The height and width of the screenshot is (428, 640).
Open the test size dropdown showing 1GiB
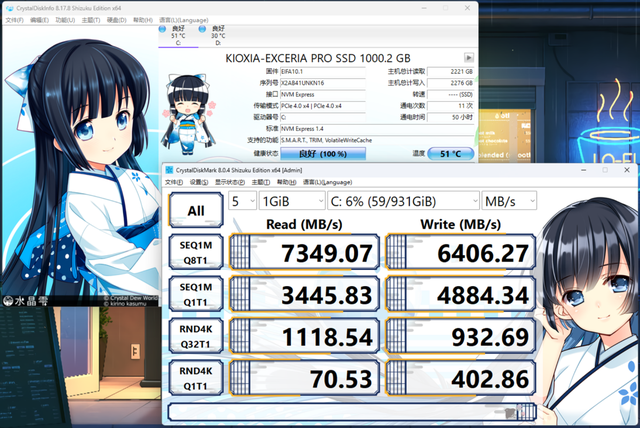[x=292, y=201]
